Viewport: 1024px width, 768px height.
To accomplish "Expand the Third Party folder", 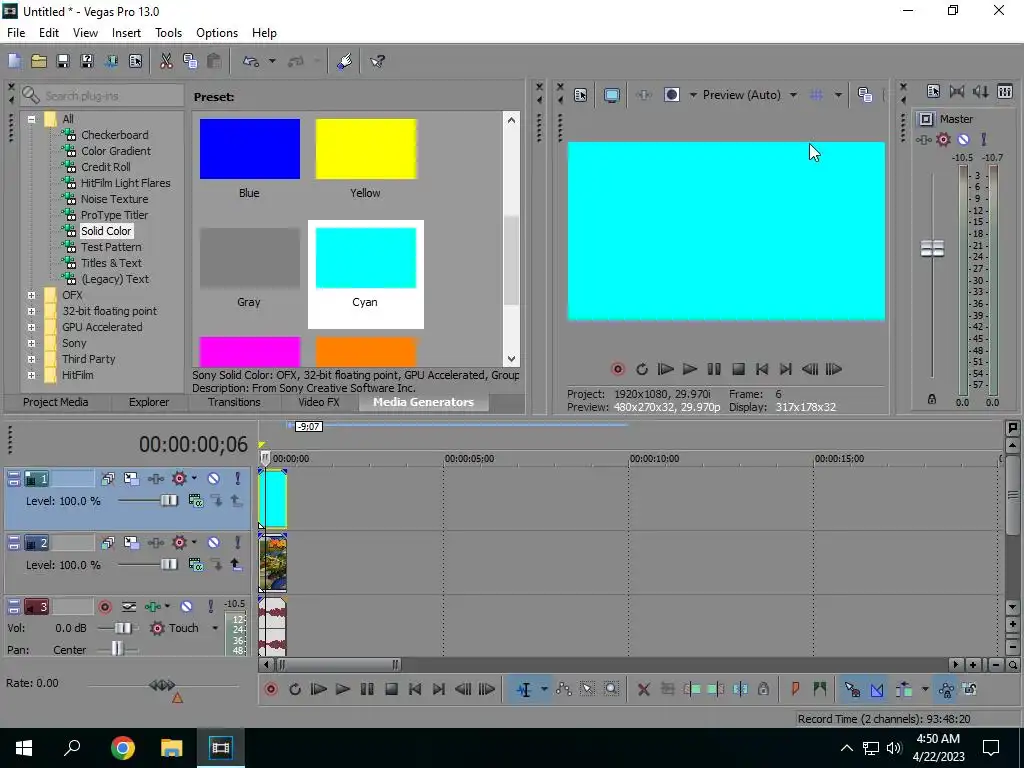I will tap(31, 359).
